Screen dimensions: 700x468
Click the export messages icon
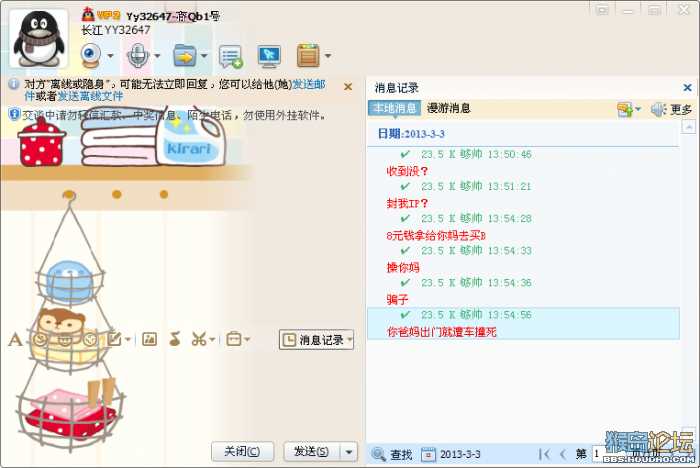click(x=625, y=109)
